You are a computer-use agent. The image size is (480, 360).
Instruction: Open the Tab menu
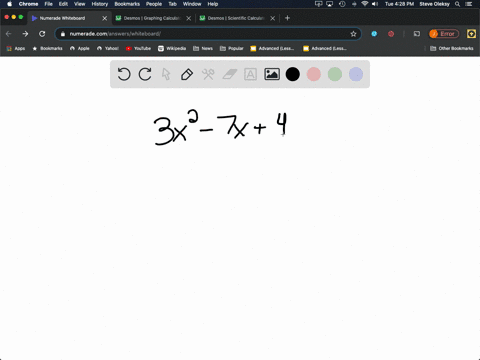pos(172,4)
